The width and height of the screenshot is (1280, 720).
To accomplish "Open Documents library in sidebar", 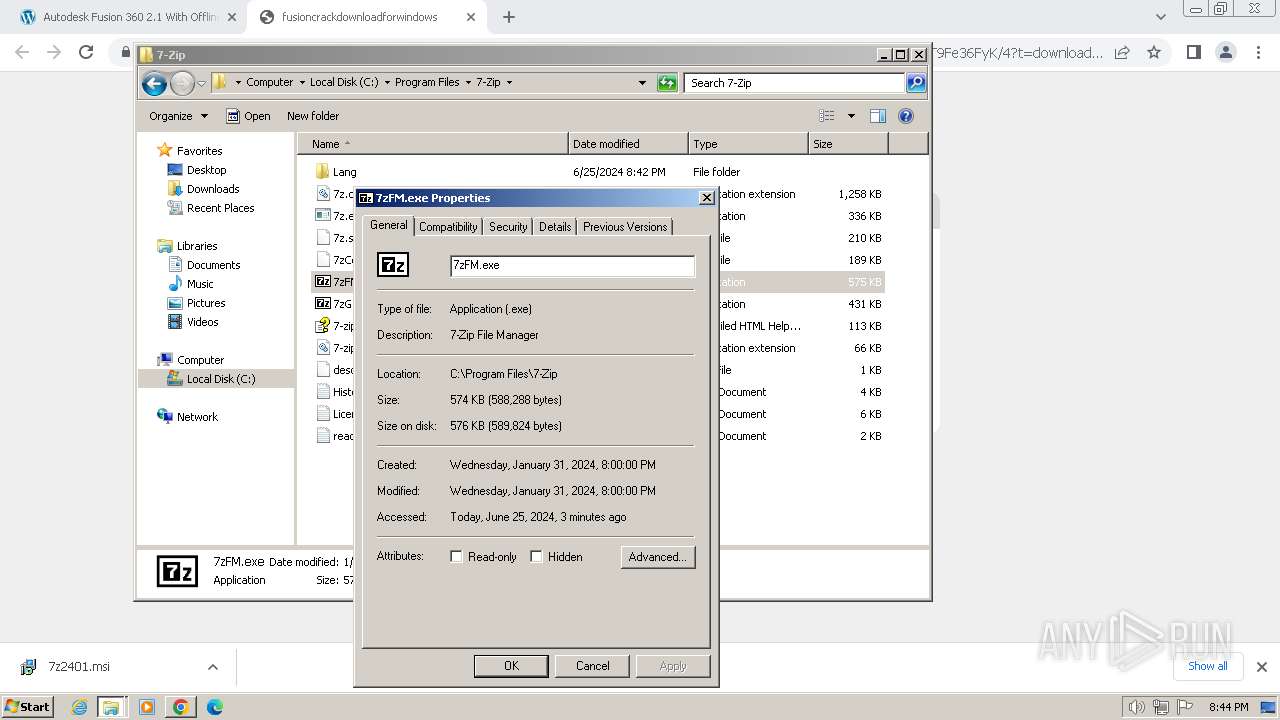I will [x=213, y=265].
